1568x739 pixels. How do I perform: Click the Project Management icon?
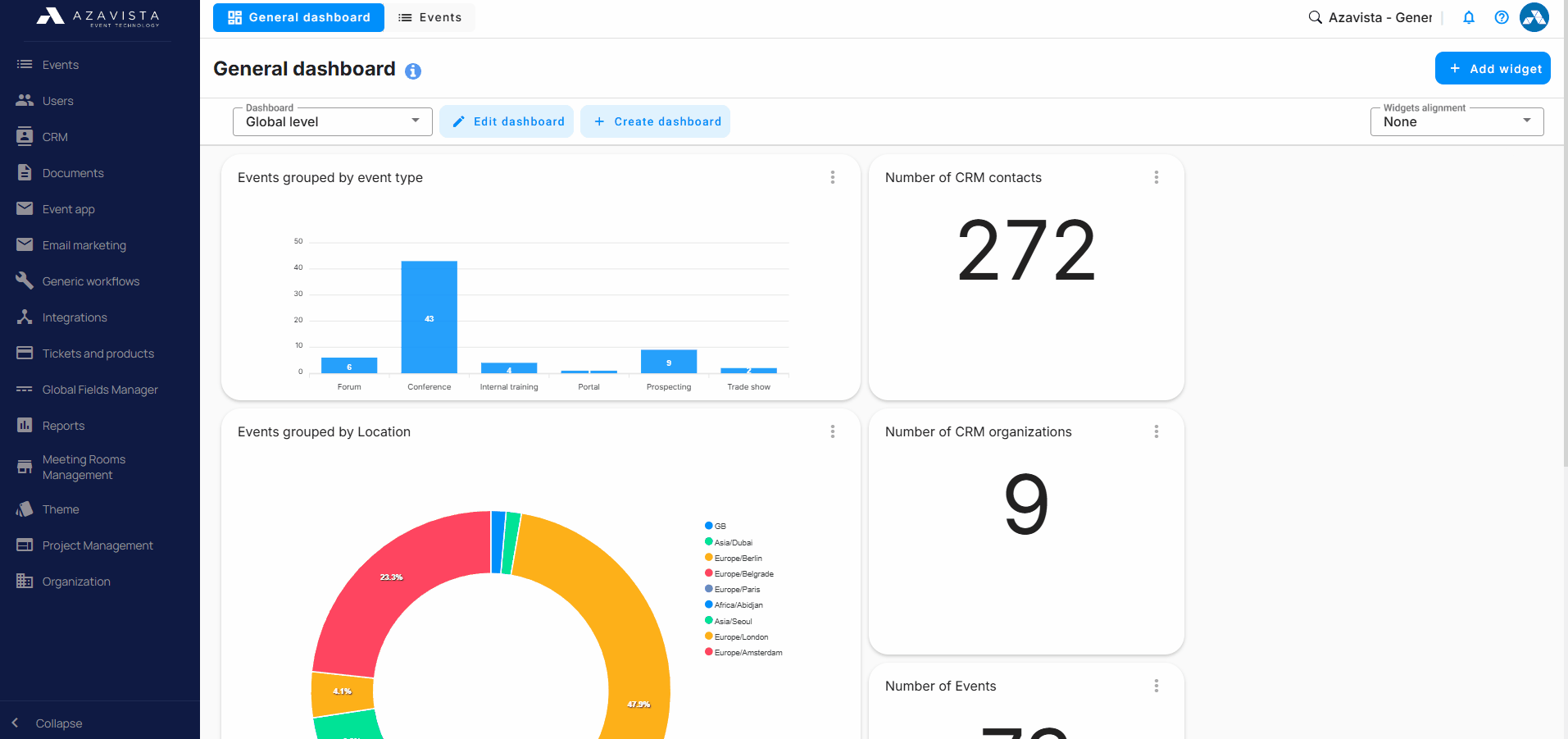tap(25, 545)
